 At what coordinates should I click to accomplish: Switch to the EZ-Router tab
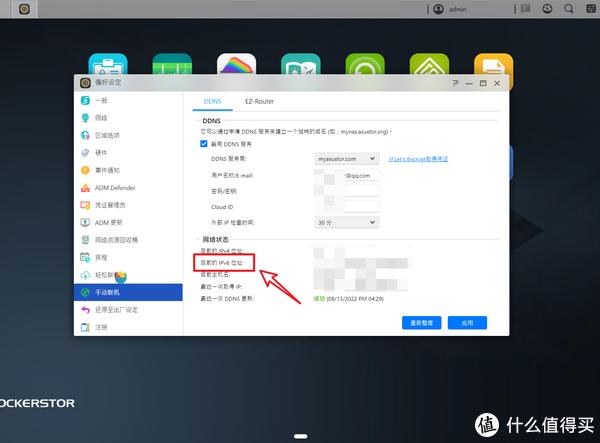point(259,101)
